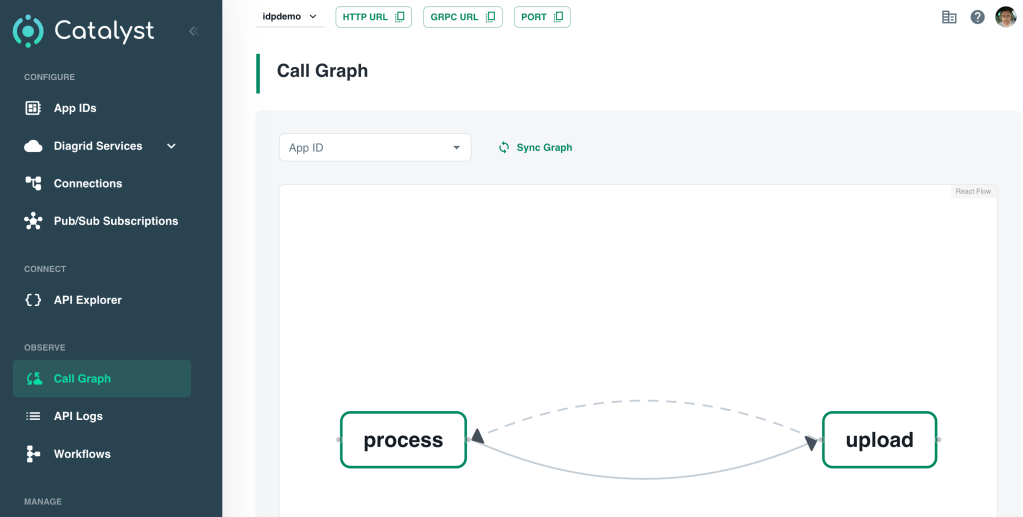
Task: Open the organization building icon
Action: pyautogui.click(x=949, y=17)
